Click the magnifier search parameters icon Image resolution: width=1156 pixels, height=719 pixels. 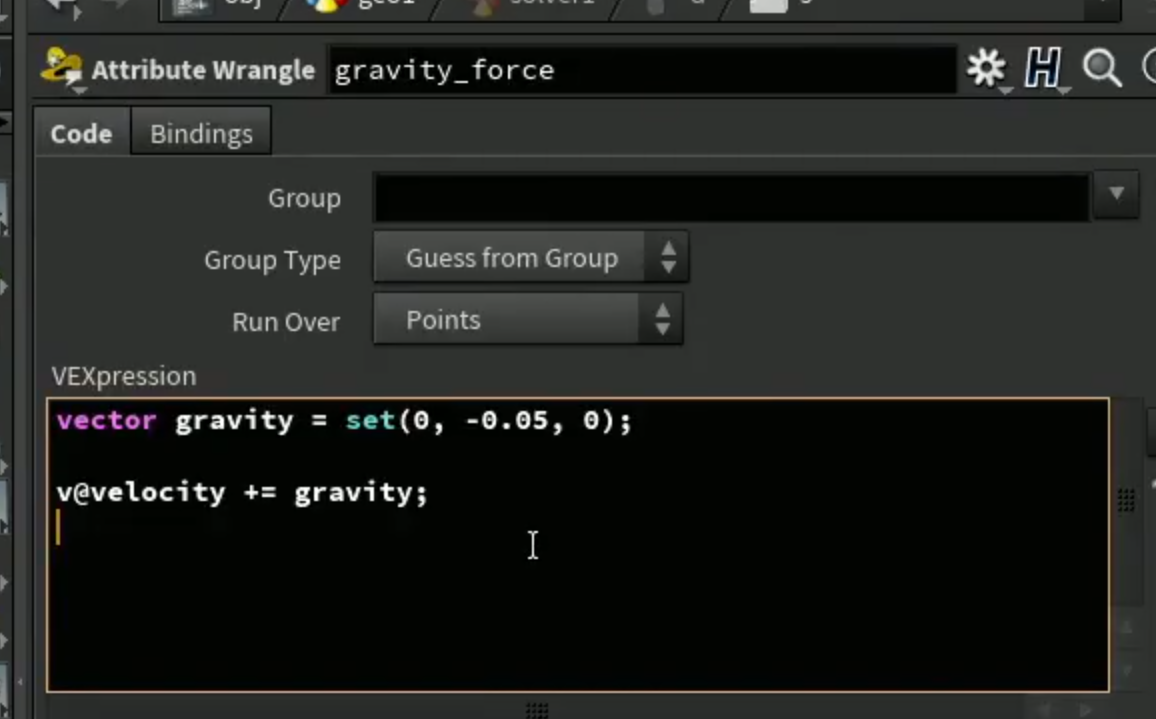[x=1102, y=69]
